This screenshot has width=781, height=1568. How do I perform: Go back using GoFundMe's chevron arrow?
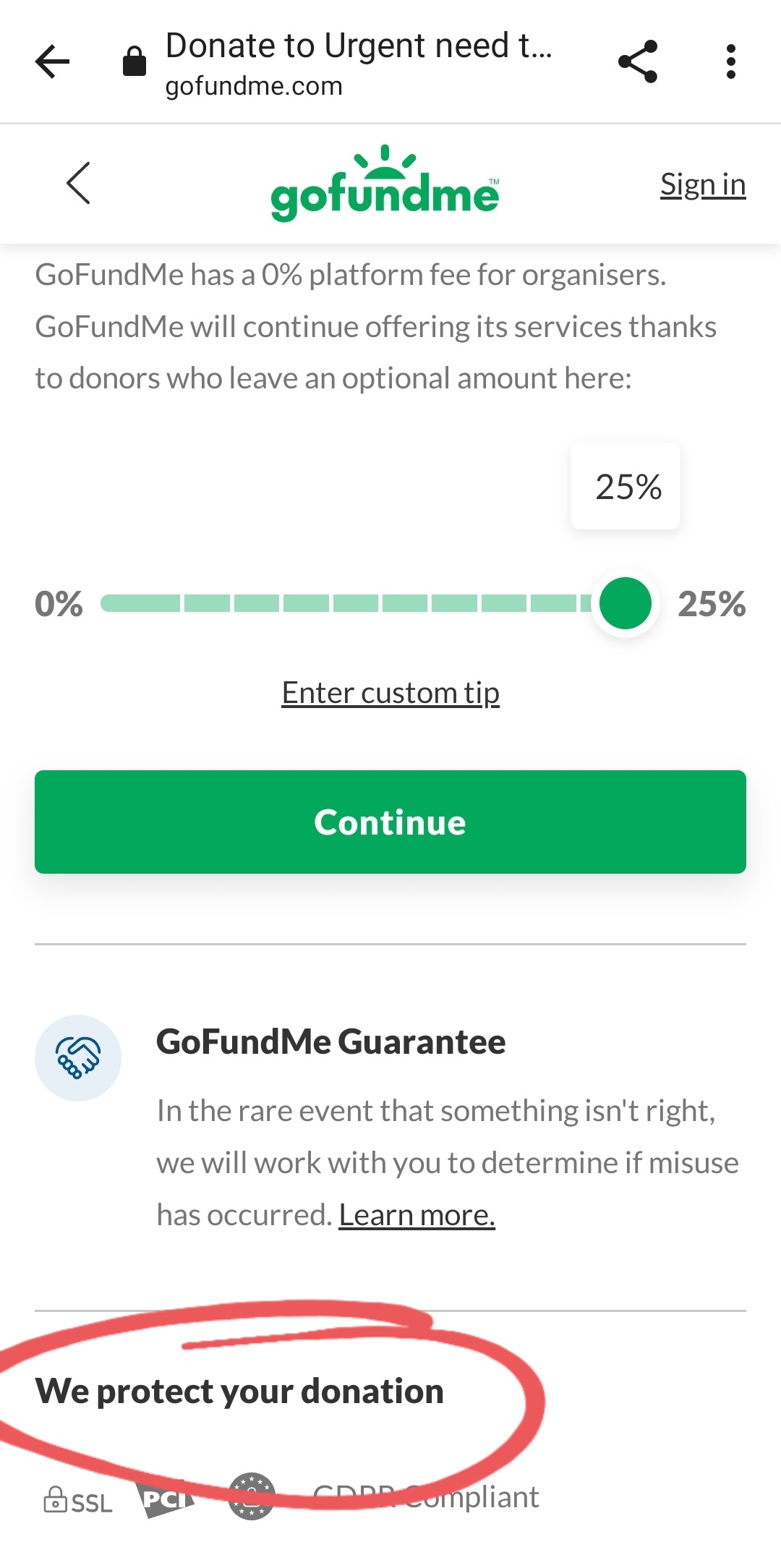tap(78, 183)
